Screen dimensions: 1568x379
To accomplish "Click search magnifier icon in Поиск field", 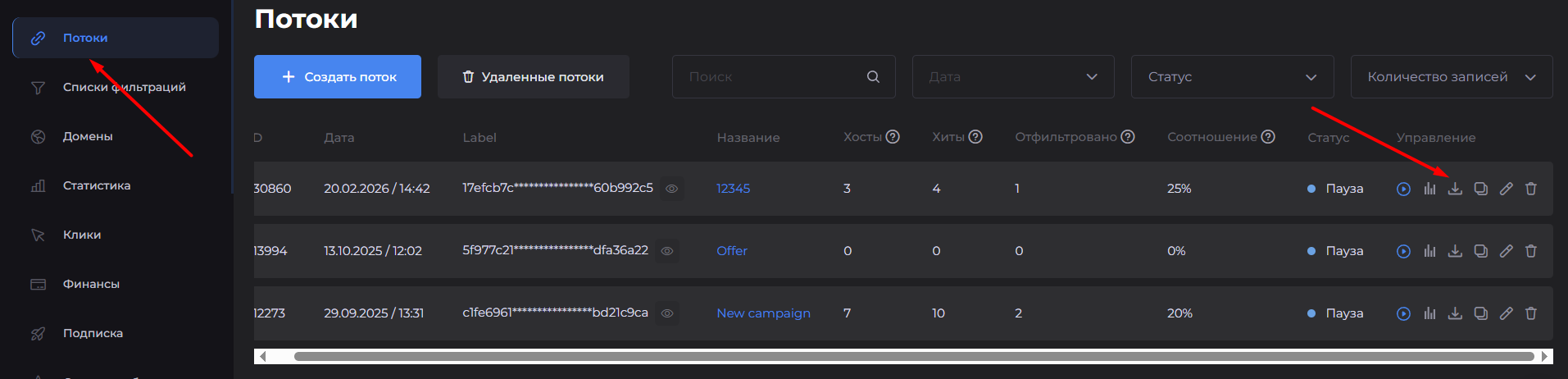I will point(873,77).
